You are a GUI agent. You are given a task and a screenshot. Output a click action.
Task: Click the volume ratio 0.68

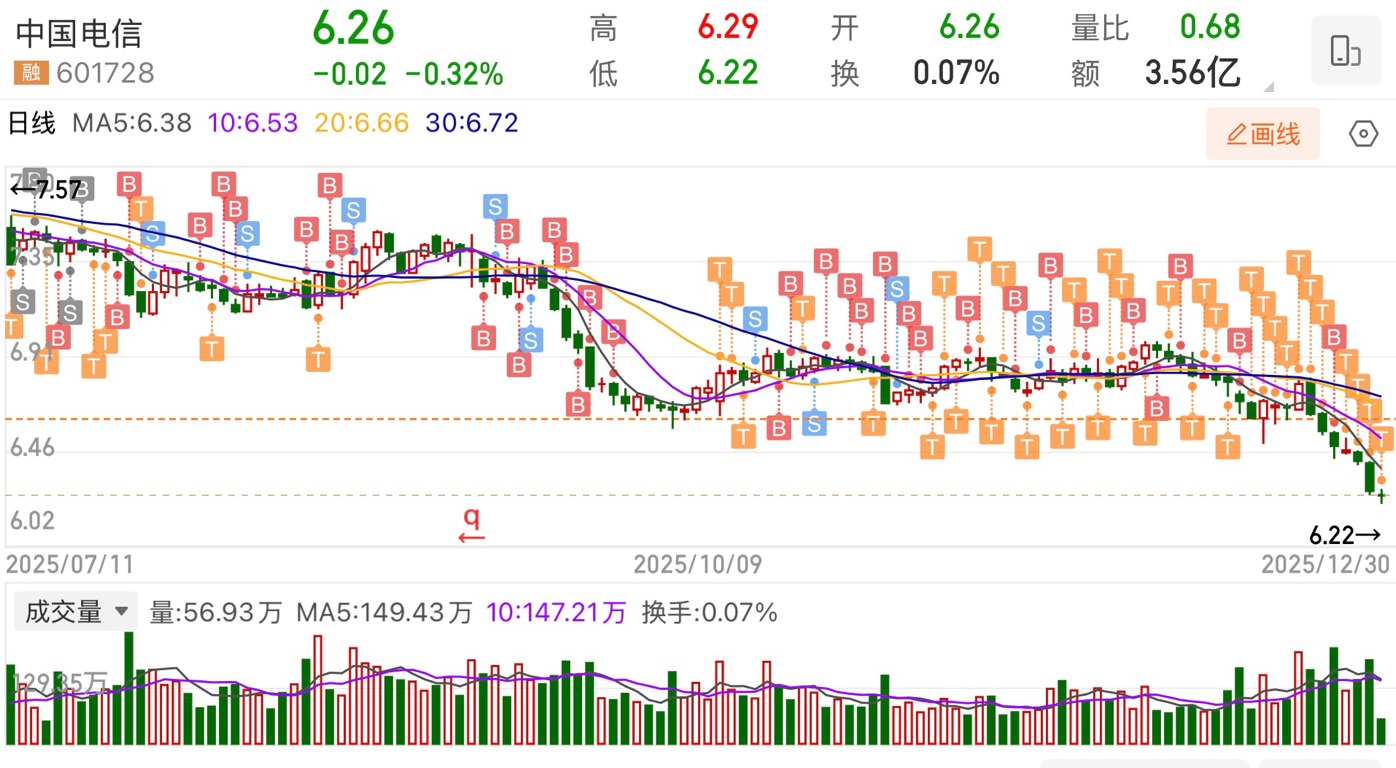1209,27
